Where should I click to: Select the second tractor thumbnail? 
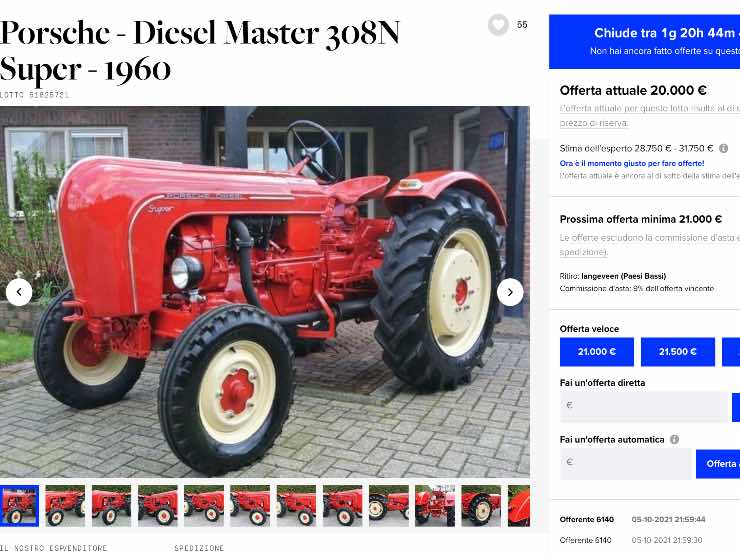(x=65, y=505)
